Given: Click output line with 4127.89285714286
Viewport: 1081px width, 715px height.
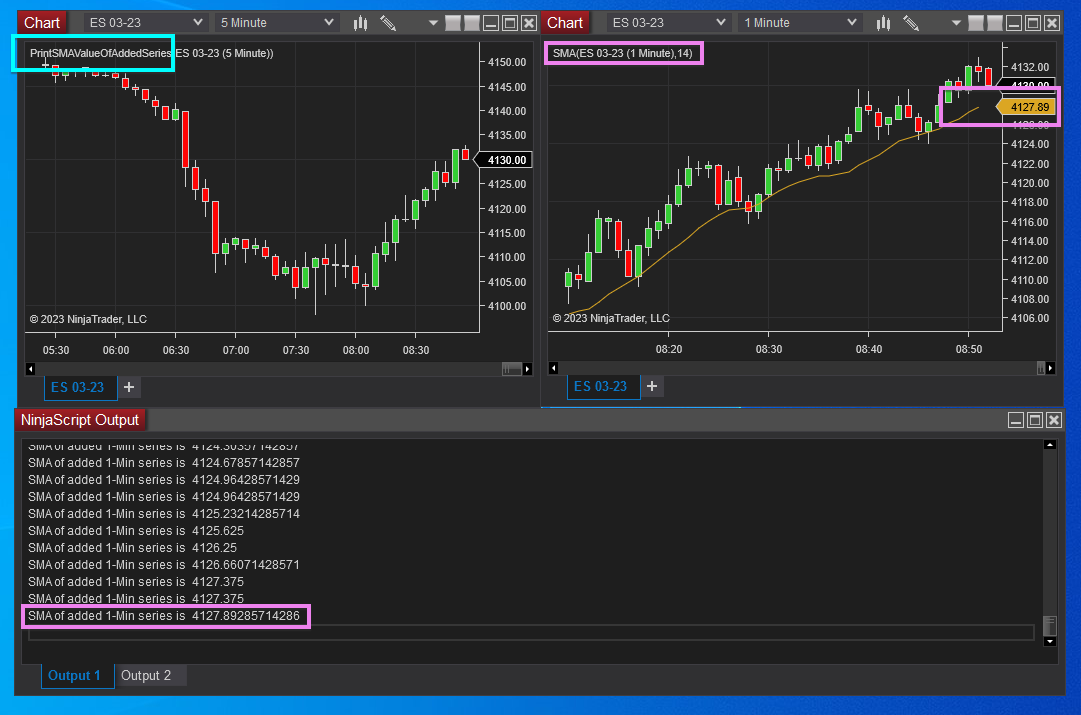Looking at the screenshot, I should (164, 616).
